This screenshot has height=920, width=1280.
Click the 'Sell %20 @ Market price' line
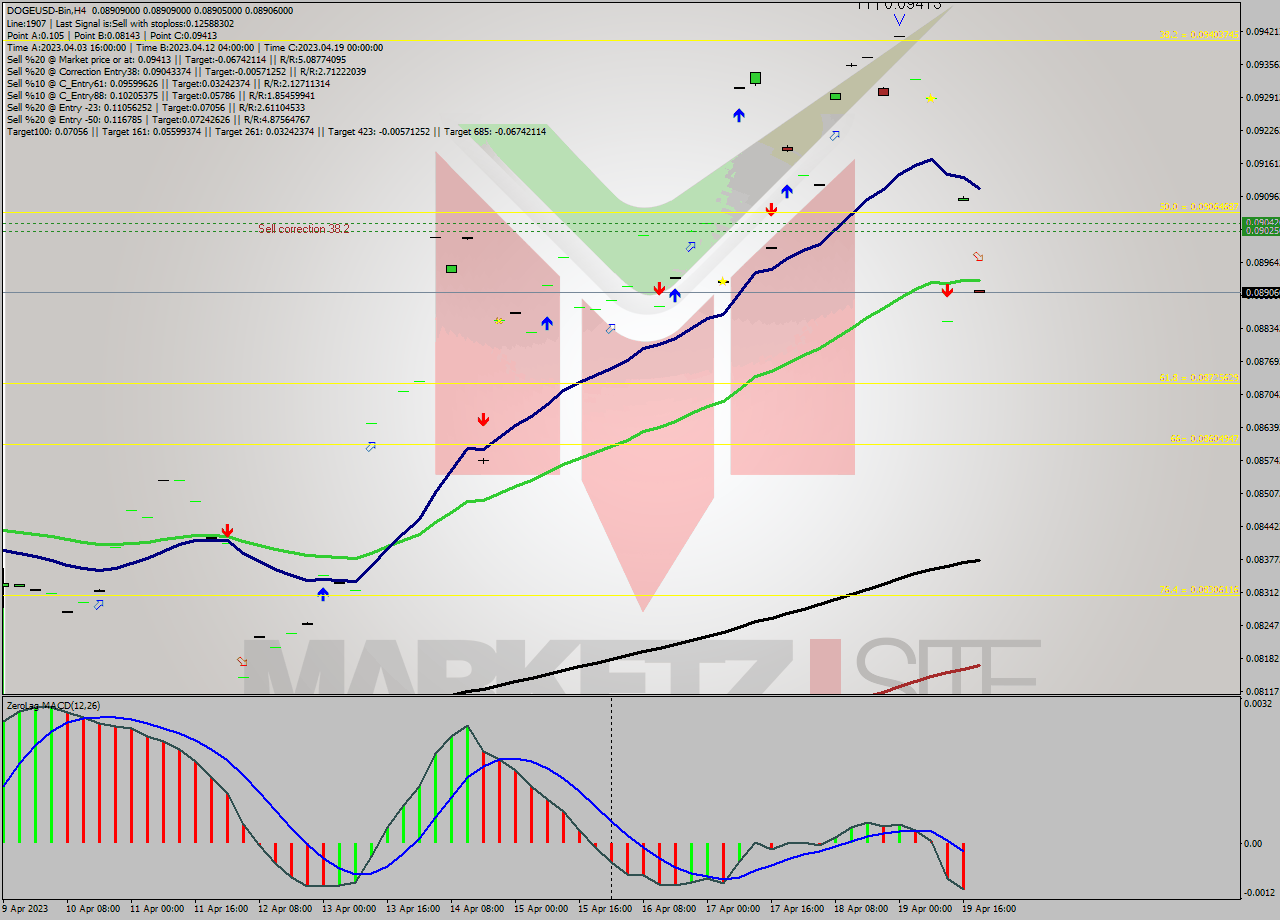pos(177,59)
